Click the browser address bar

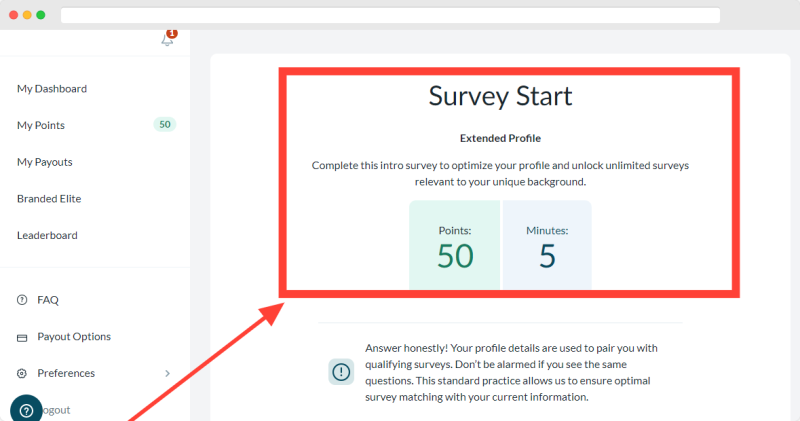tap(390, 15)
